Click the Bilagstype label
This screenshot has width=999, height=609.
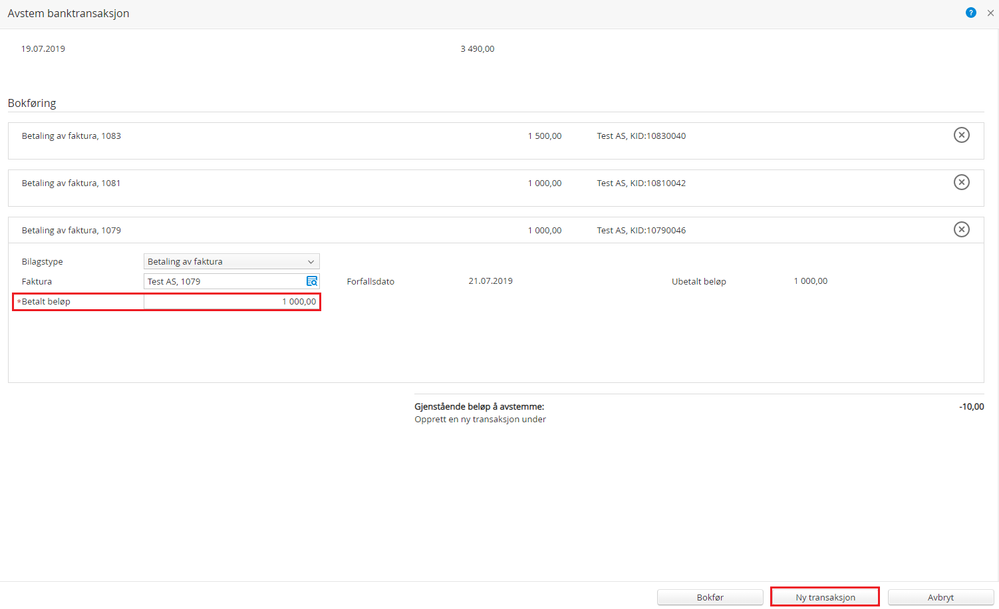coord(42,262)
